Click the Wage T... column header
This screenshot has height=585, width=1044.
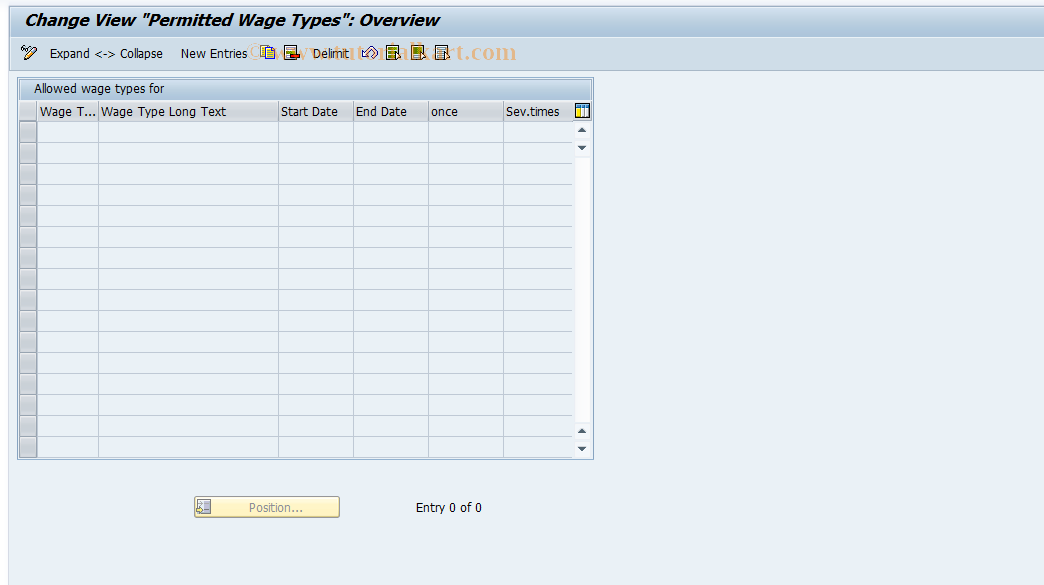click(68, 111)
